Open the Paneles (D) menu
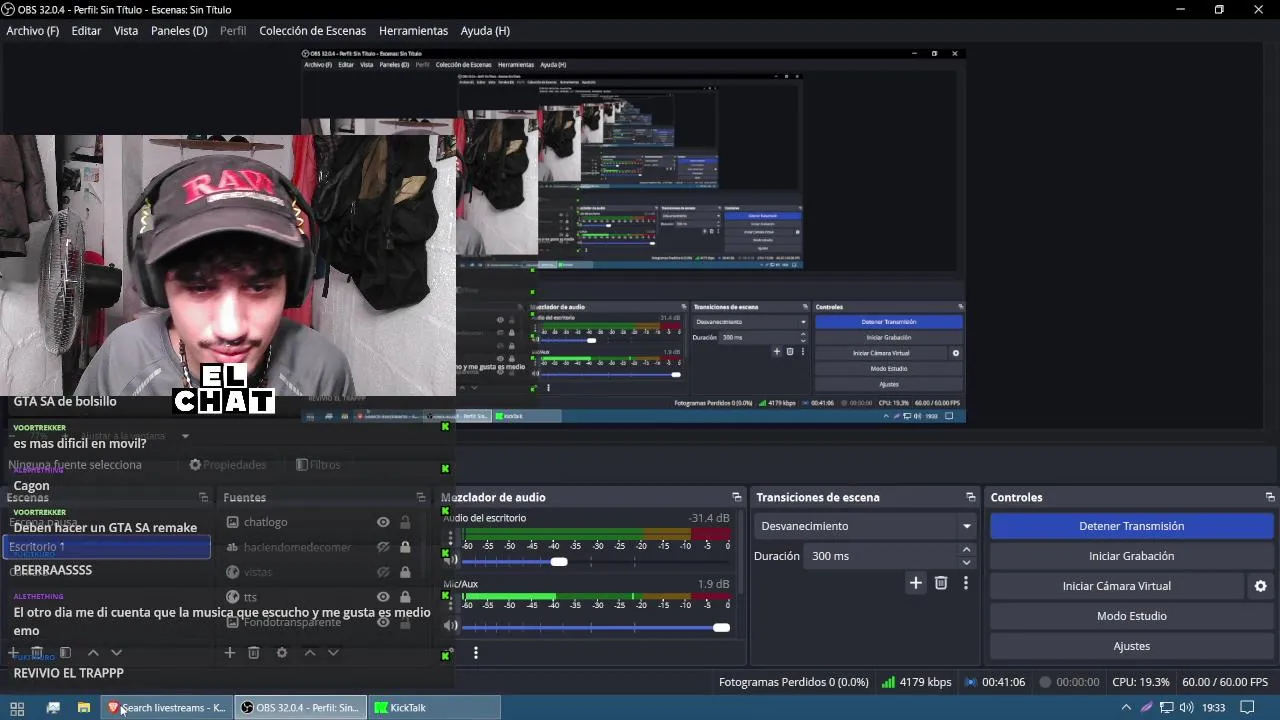 coord(179,31)
